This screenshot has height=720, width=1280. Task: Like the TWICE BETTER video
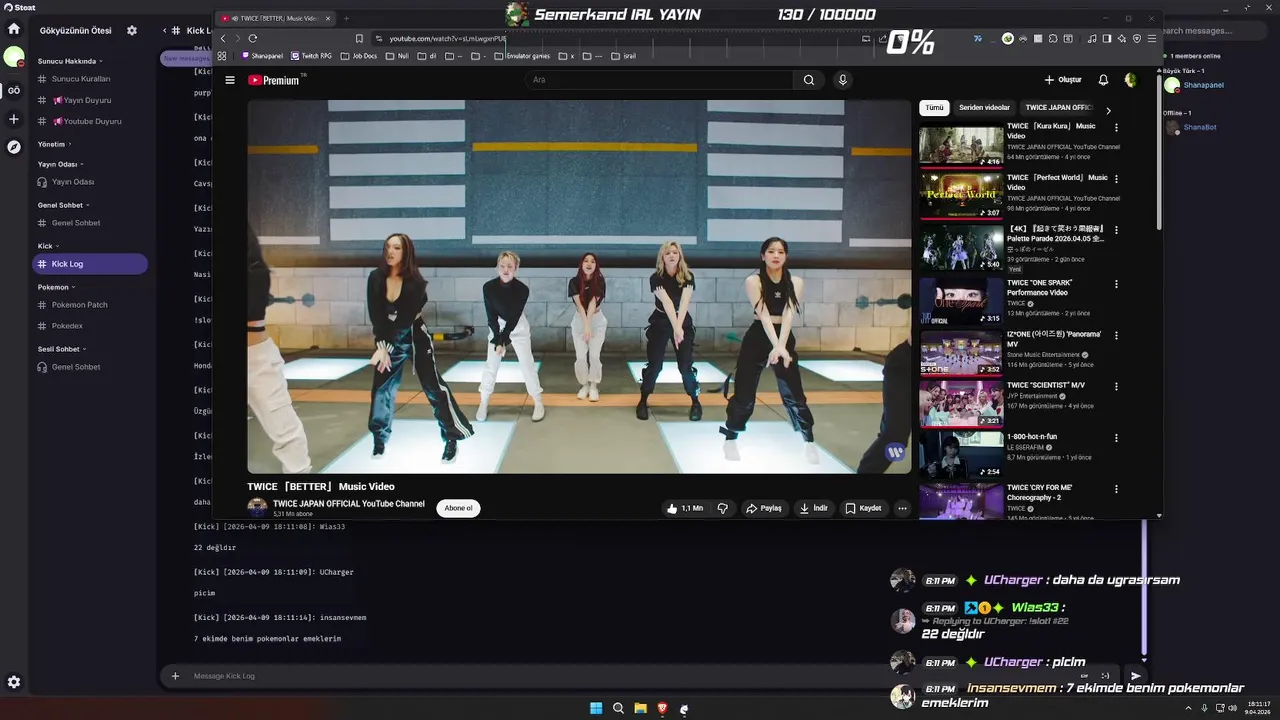(685, 508)
